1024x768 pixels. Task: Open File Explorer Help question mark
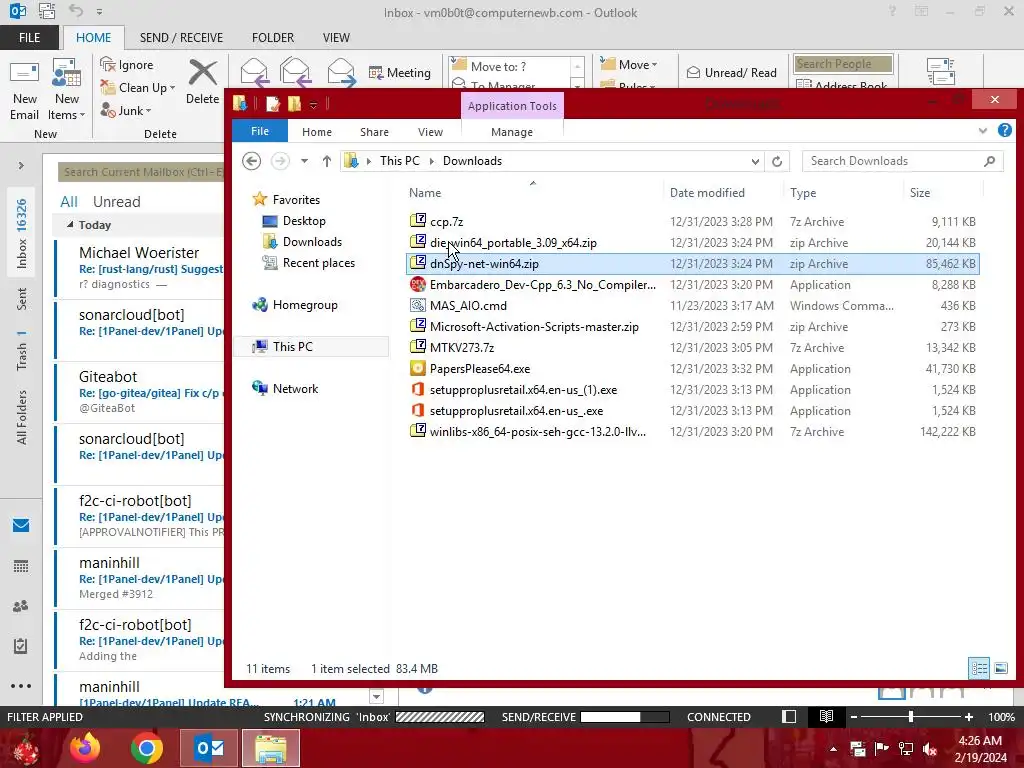tap(1004, 131)
